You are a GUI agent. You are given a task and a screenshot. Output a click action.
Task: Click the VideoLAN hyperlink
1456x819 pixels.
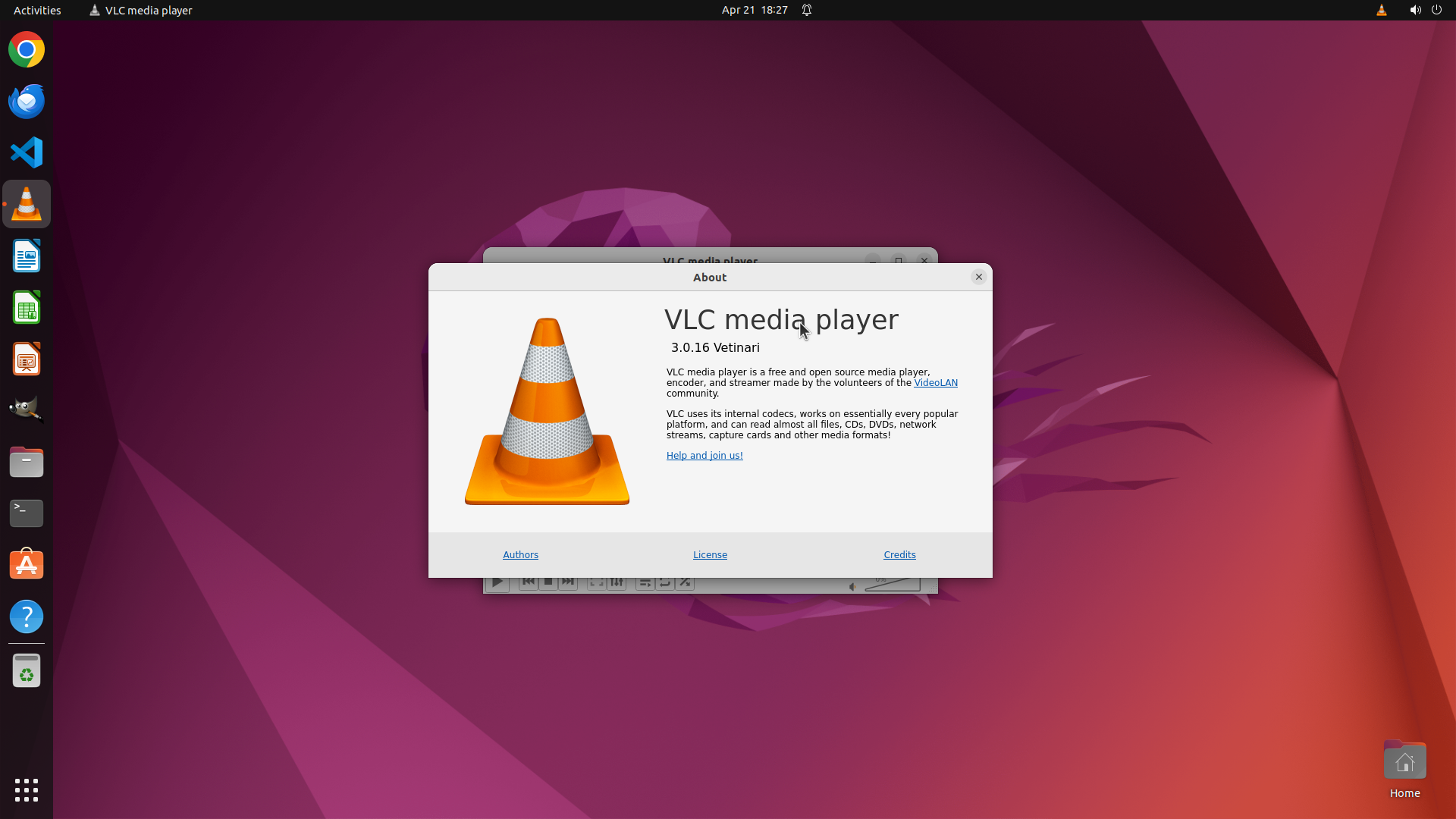pyautogui.click(x=935, y=383)
